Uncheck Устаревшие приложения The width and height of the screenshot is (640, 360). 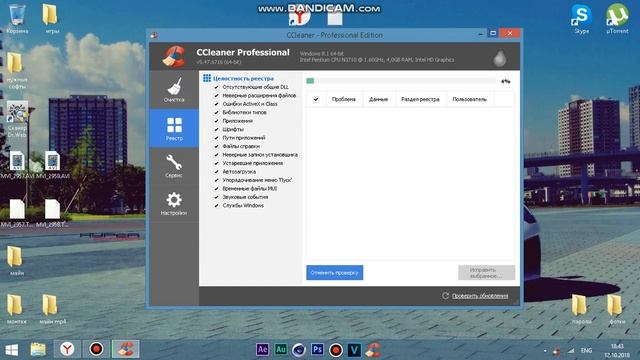point(216,163)
